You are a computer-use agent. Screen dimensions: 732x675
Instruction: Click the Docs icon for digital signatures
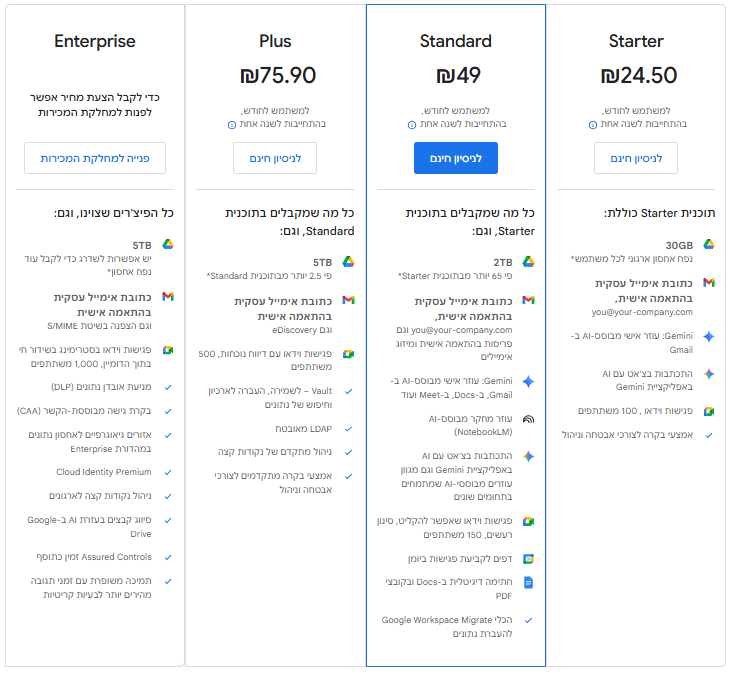point(528,582)
